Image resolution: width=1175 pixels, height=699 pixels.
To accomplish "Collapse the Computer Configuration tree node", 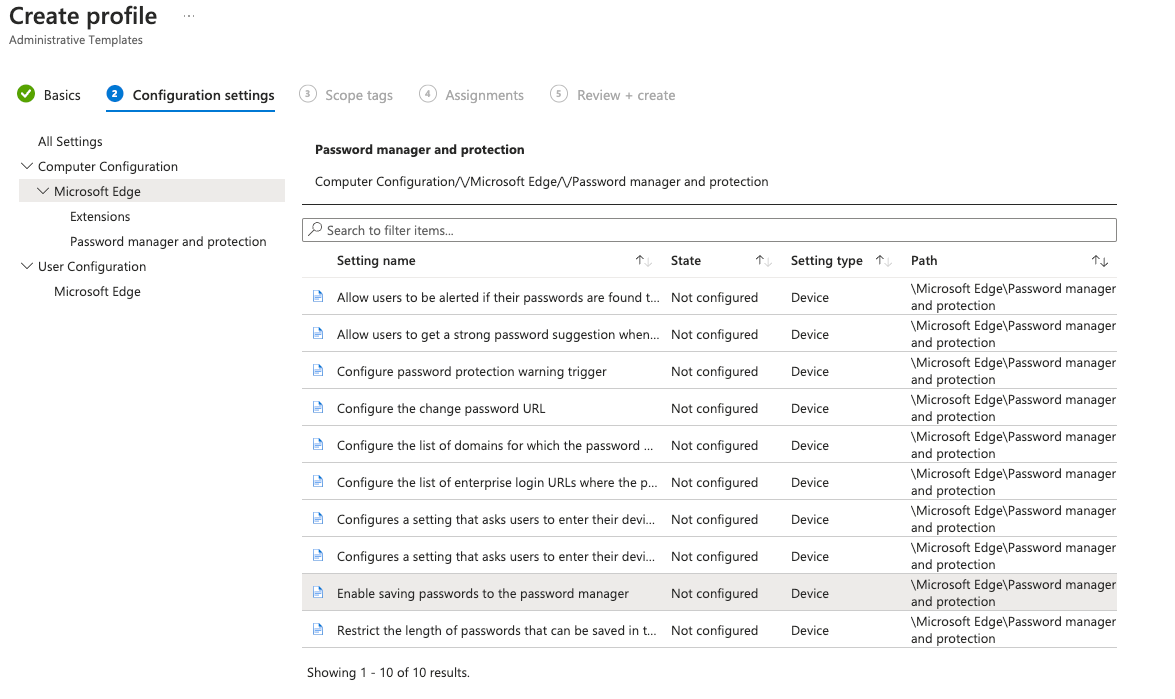I will pyautogui.click(x=27, y=166).
